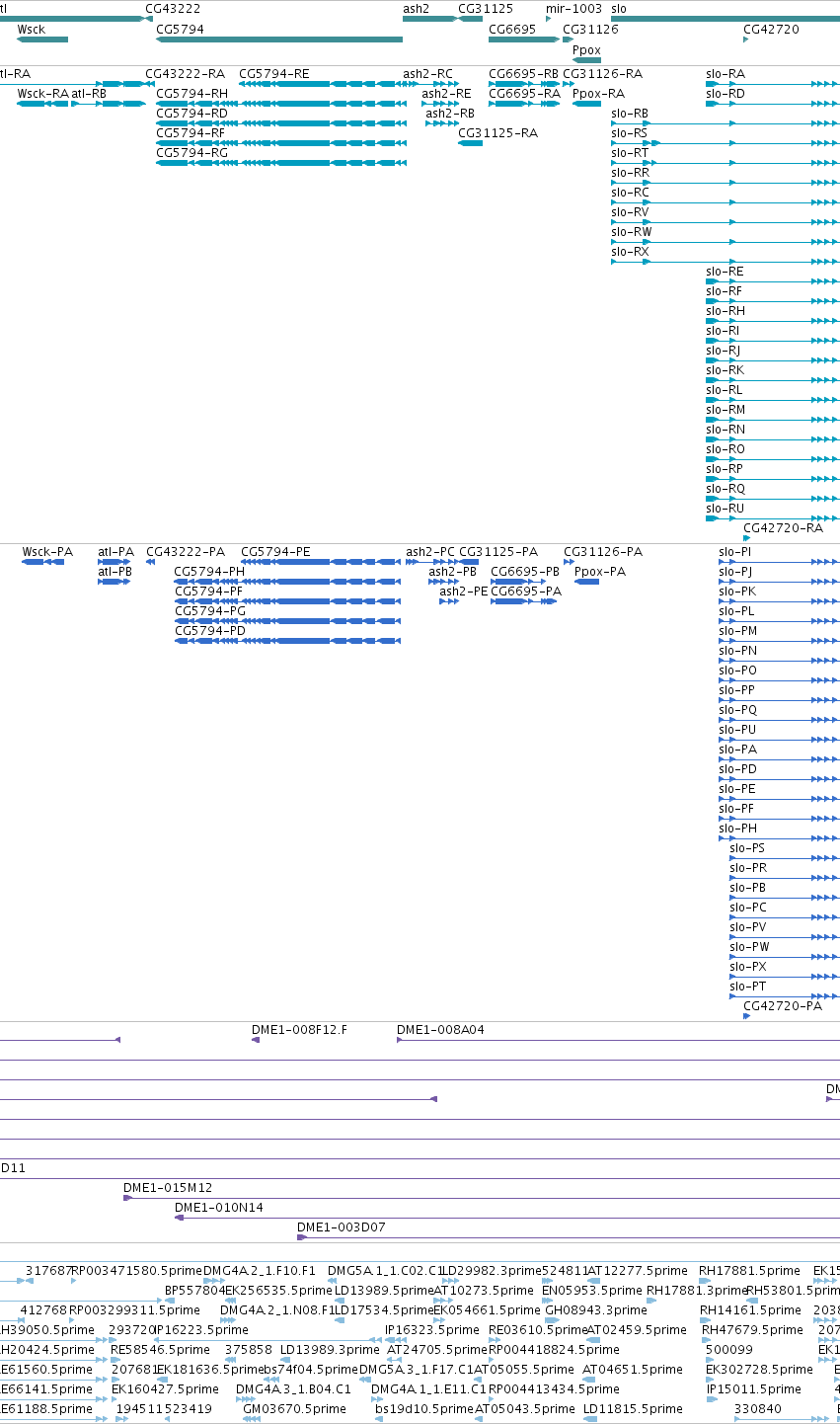Viewport: 840px width, 1424px height.
Task: Click the slo-PS protein label
Action: tap(747, 848)
